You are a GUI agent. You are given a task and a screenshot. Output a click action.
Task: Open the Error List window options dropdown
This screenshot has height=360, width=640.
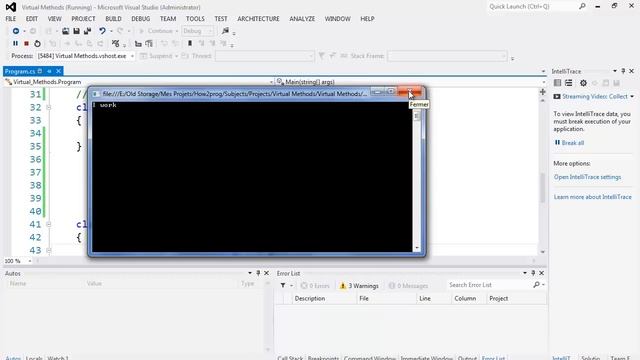525,273
